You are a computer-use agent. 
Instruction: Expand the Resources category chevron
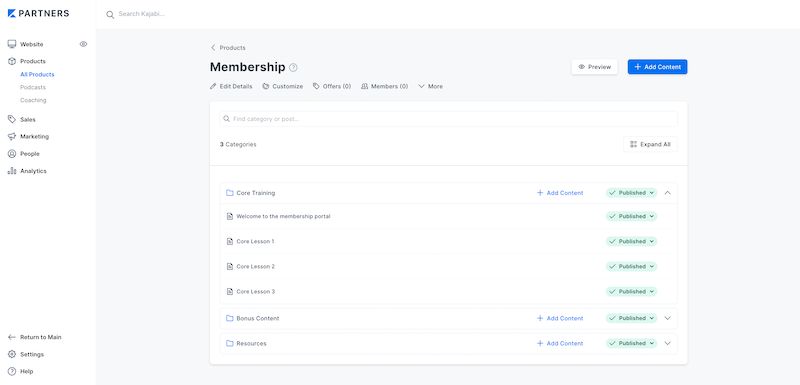(x=667, y=343)
